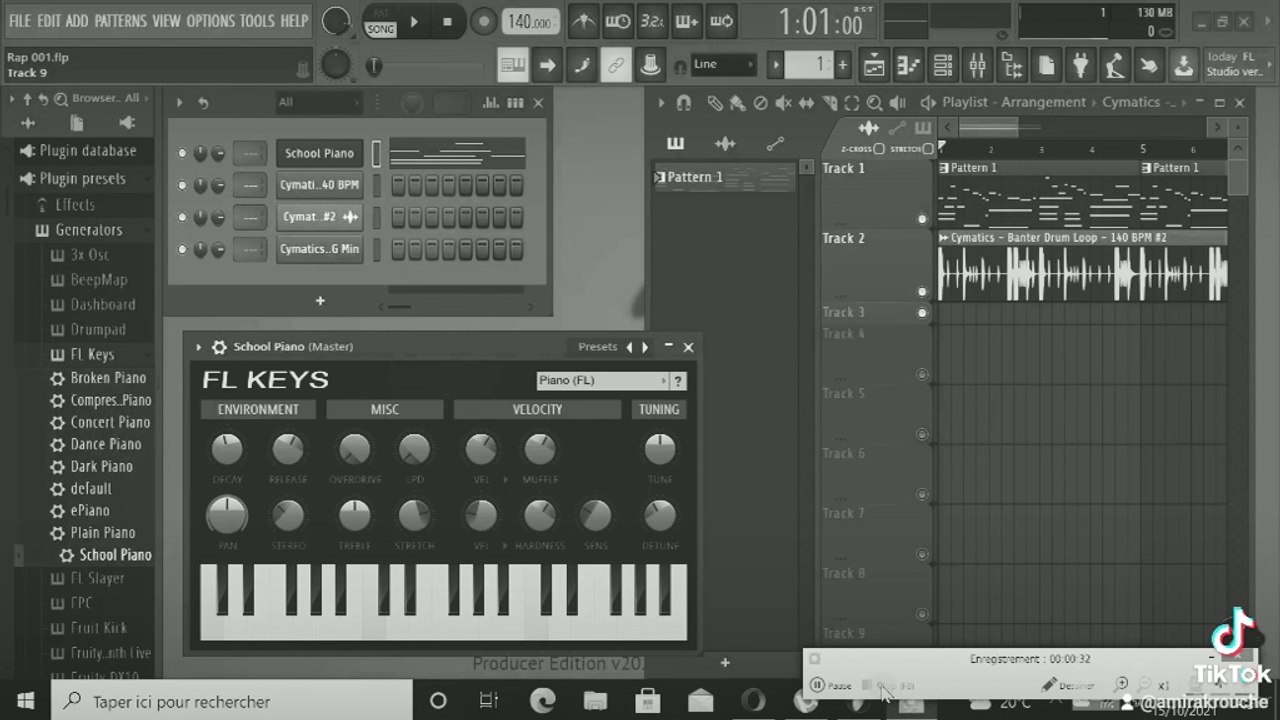Image resolution: width=1280 pixels, height=720 pixels.
Task: Open the channel rack menu arrow
Action: click(x=180, y=102)
